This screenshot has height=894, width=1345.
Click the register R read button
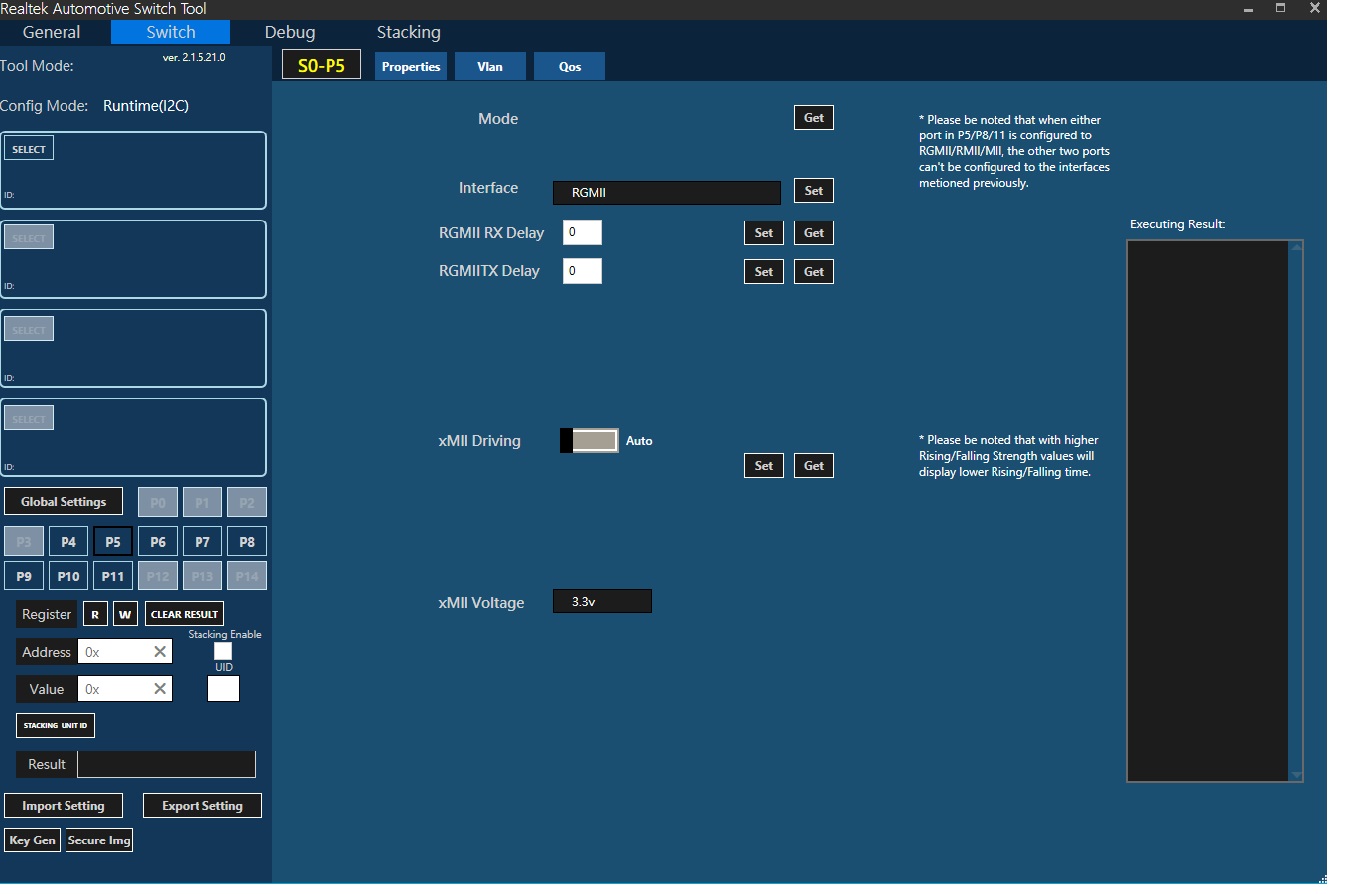click(95, 614)
